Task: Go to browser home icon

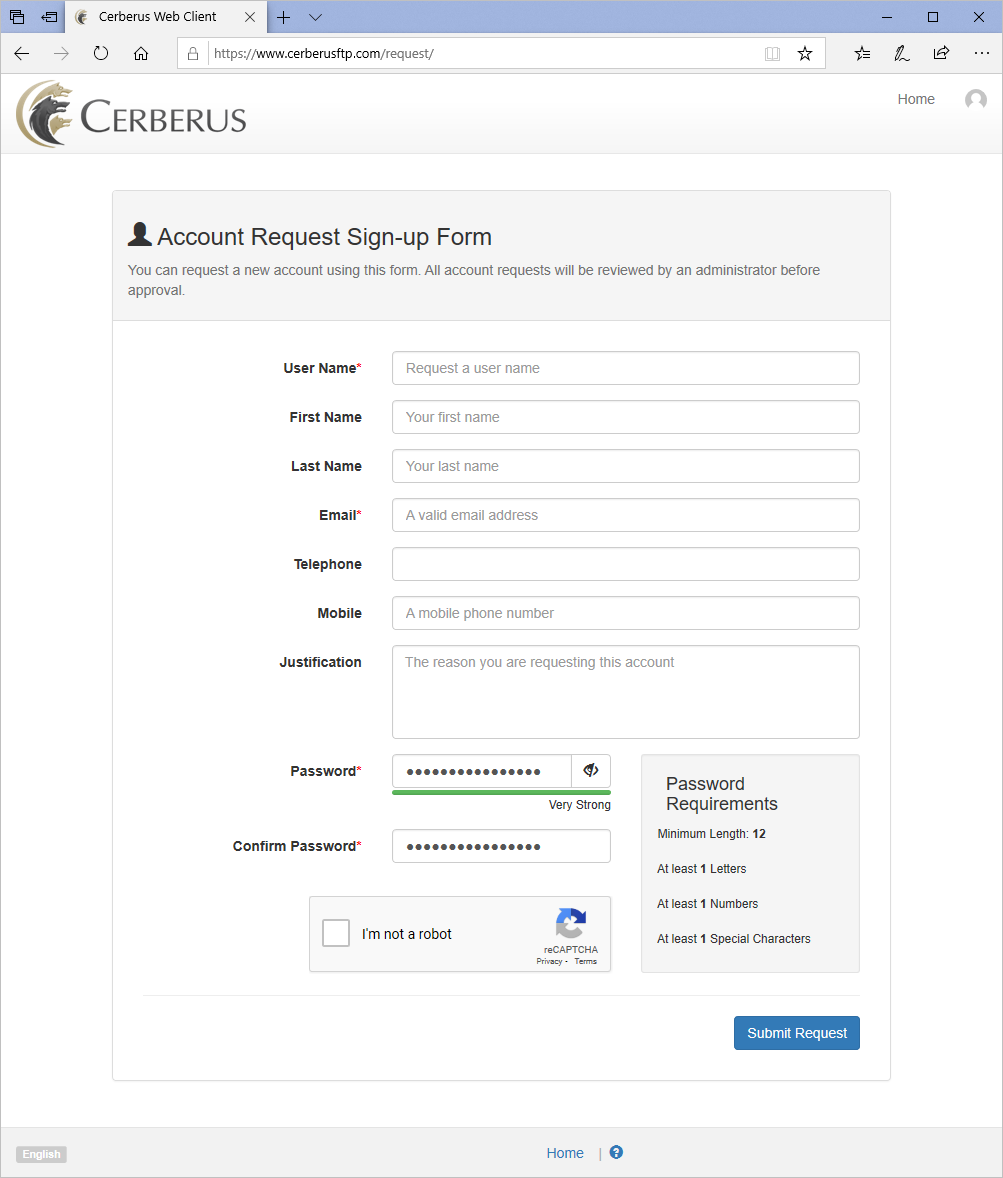Action: pyautogui.click(x=140, y=53)
